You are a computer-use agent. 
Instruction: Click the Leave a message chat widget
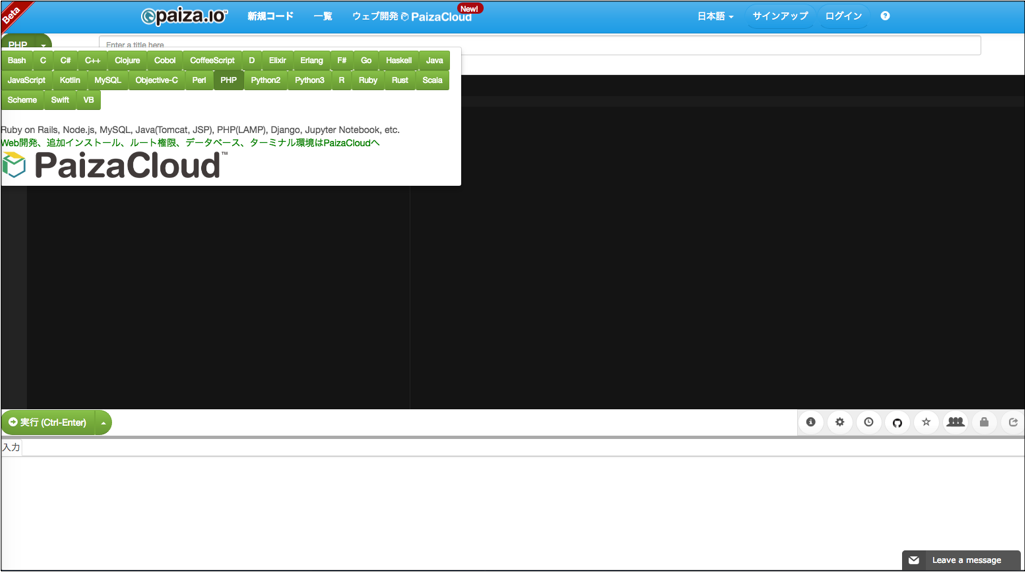pyautogui.click(x=961, y=560)
